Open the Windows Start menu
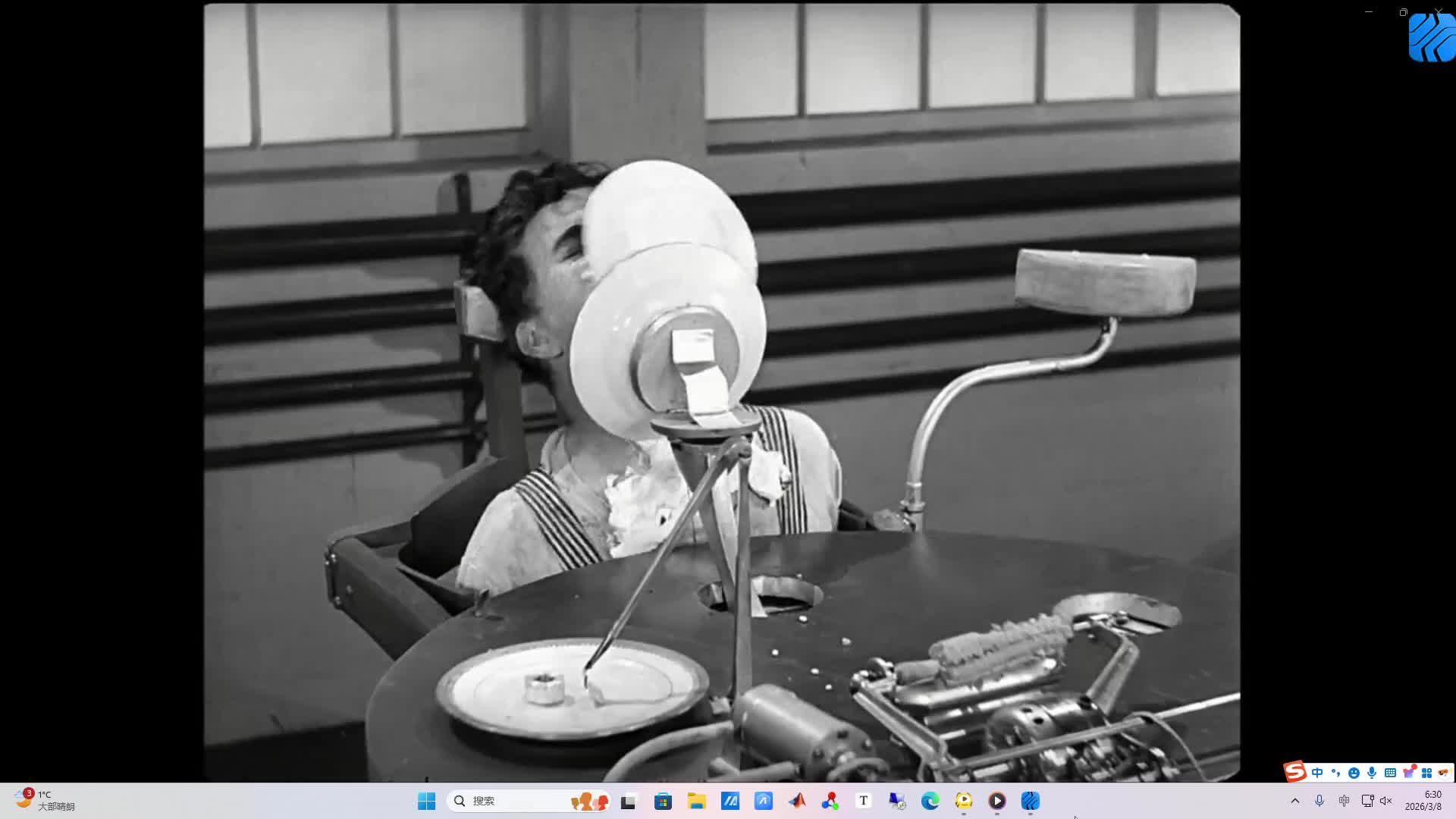The height and width of the screenshot is (819, 1456). click(426, 801)
